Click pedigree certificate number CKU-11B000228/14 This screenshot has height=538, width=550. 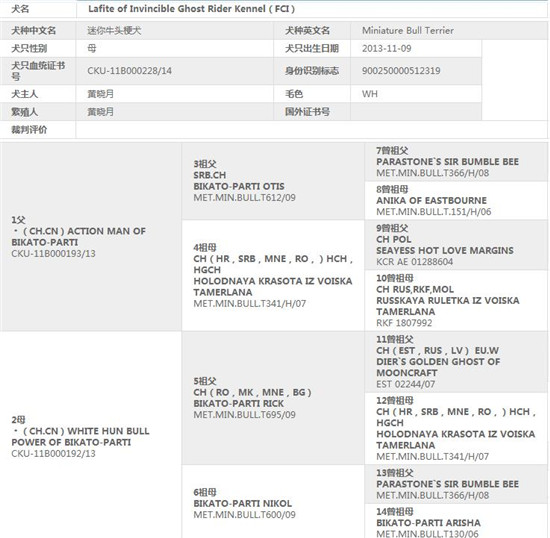[129, 71]
